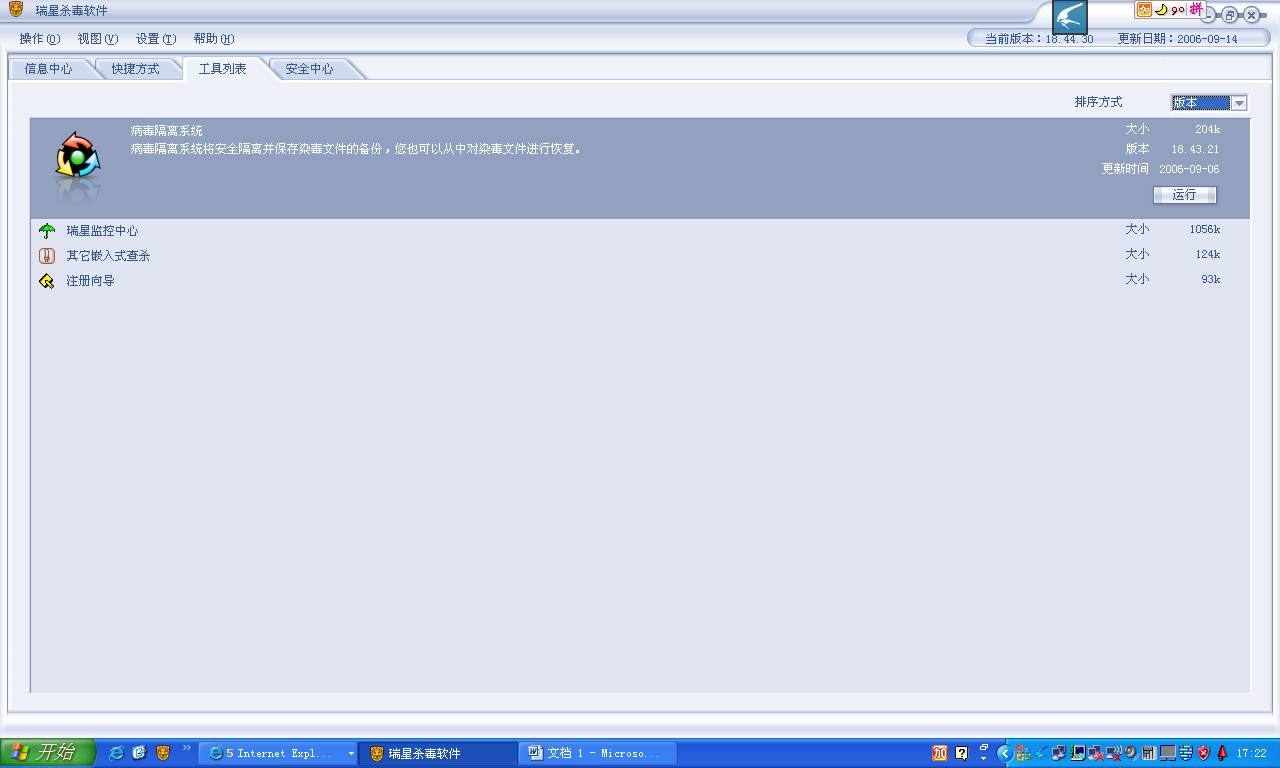Click the punctuation mode icon in IME bar
1280x768 pixels.
coord(1178,10)
